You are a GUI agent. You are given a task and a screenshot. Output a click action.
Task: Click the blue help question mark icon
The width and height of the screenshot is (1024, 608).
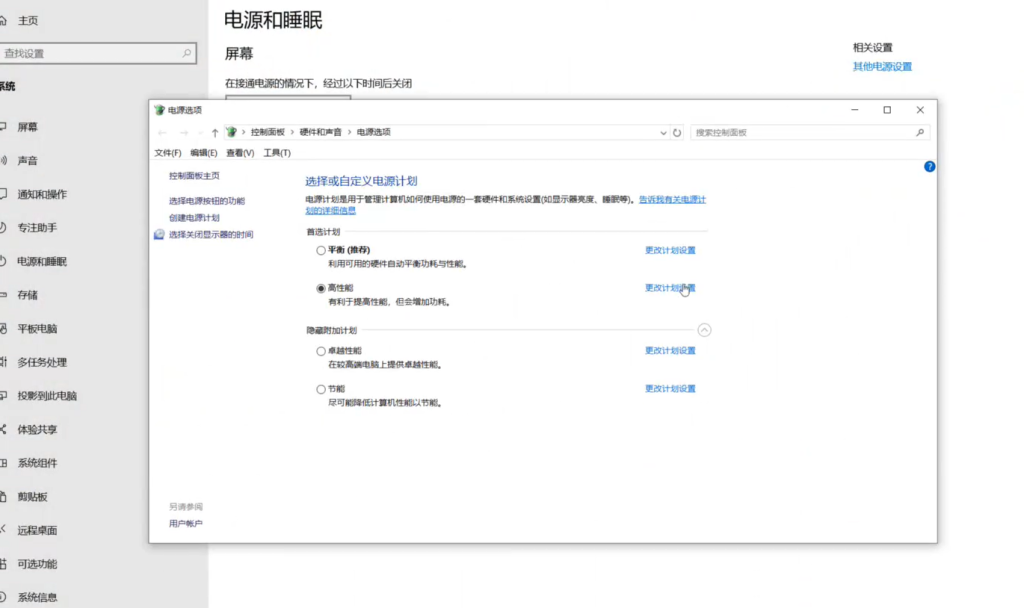(929, 166)
